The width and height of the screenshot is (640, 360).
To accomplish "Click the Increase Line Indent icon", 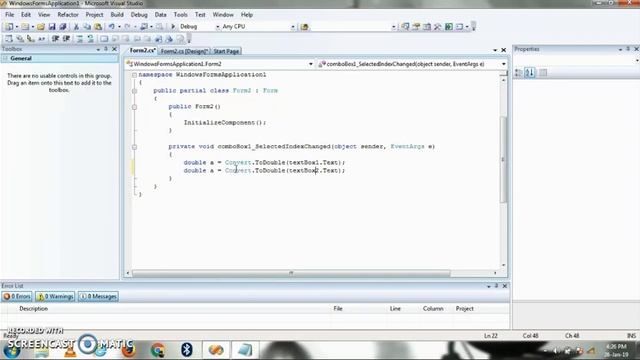I will click(x=66, y=39).
